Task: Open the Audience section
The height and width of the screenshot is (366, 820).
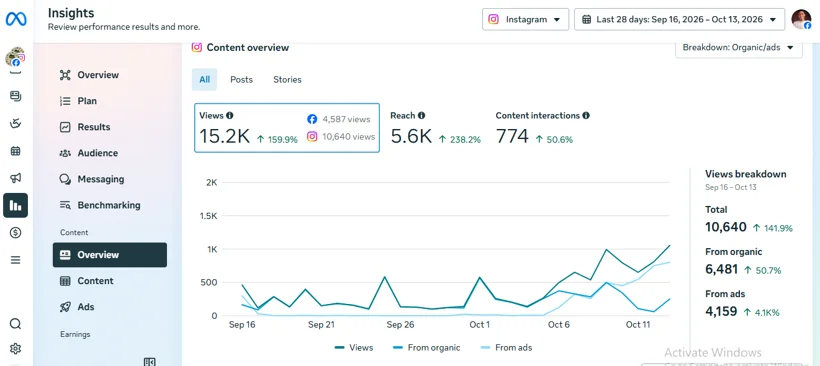Action: [x=110, y=153]
